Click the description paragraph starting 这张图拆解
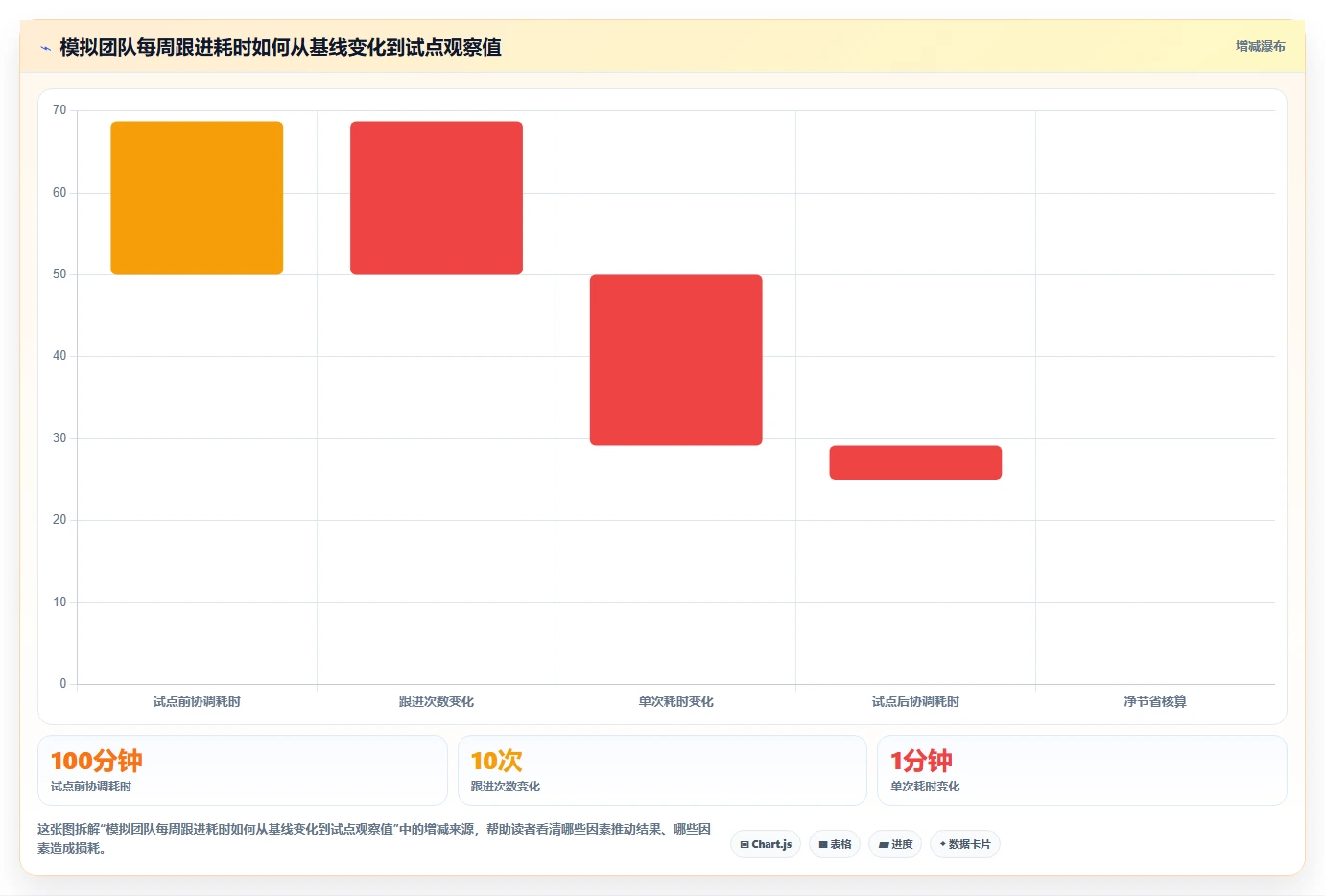The image size is (1325, 896). (374, 838)
